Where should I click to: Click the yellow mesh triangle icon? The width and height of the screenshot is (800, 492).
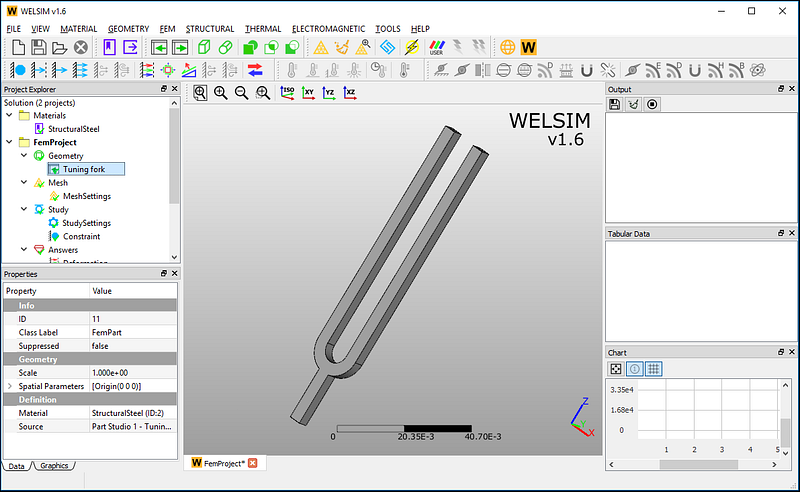point(321,47)
